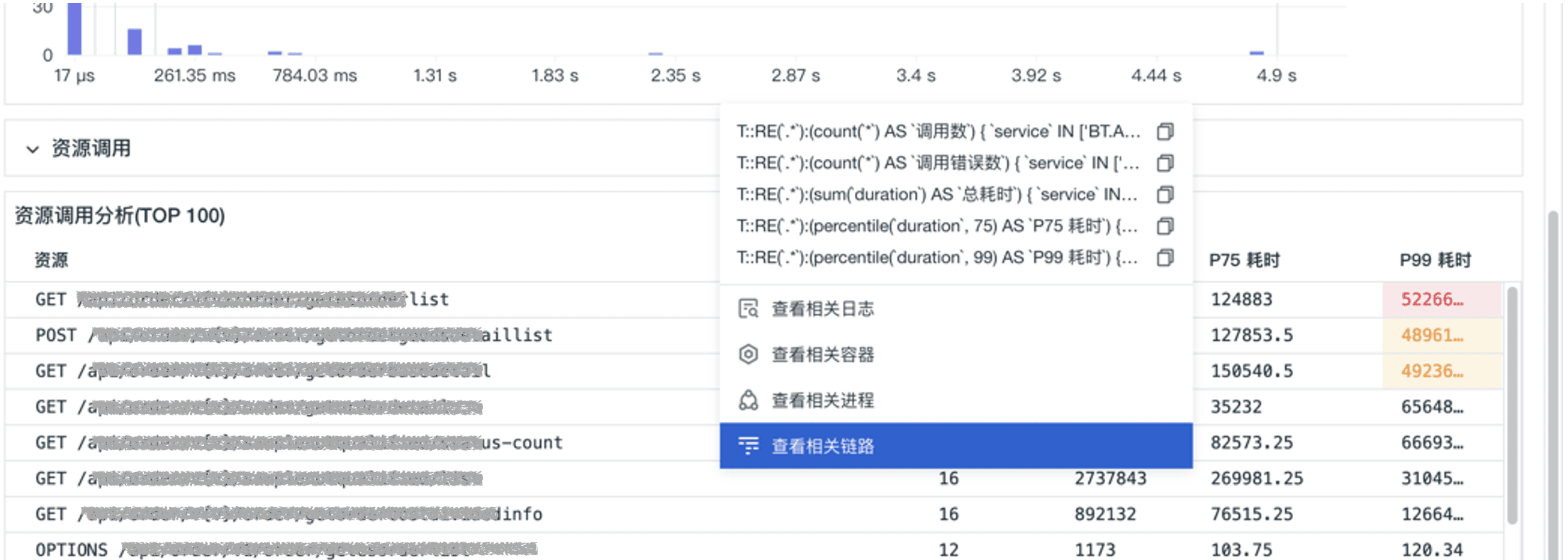
Task: Click the 调用错误数 query text
Action: pos(938,163)
